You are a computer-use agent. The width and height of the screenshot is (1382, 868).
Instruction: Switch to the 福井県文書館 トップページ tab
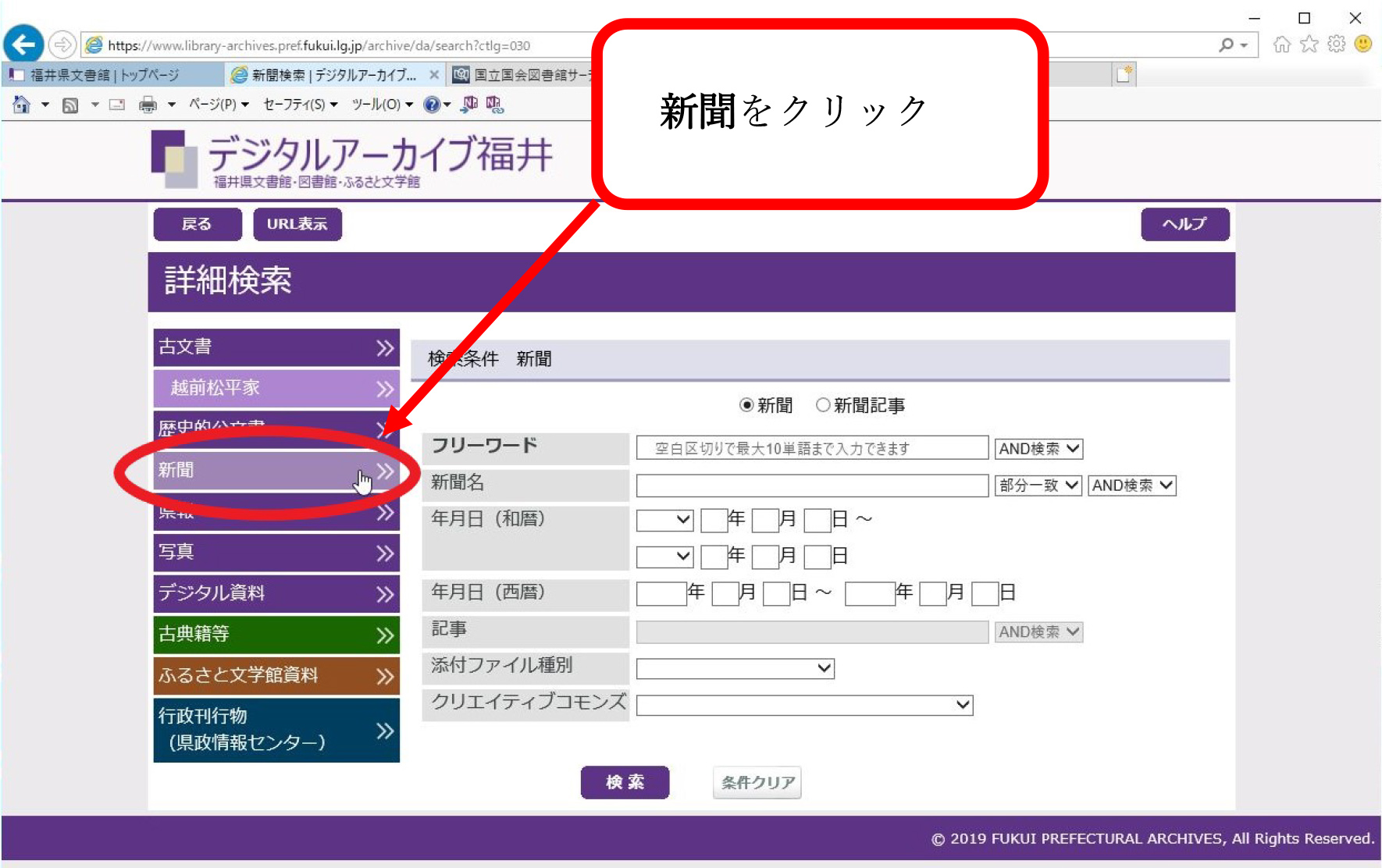(112, 75)
